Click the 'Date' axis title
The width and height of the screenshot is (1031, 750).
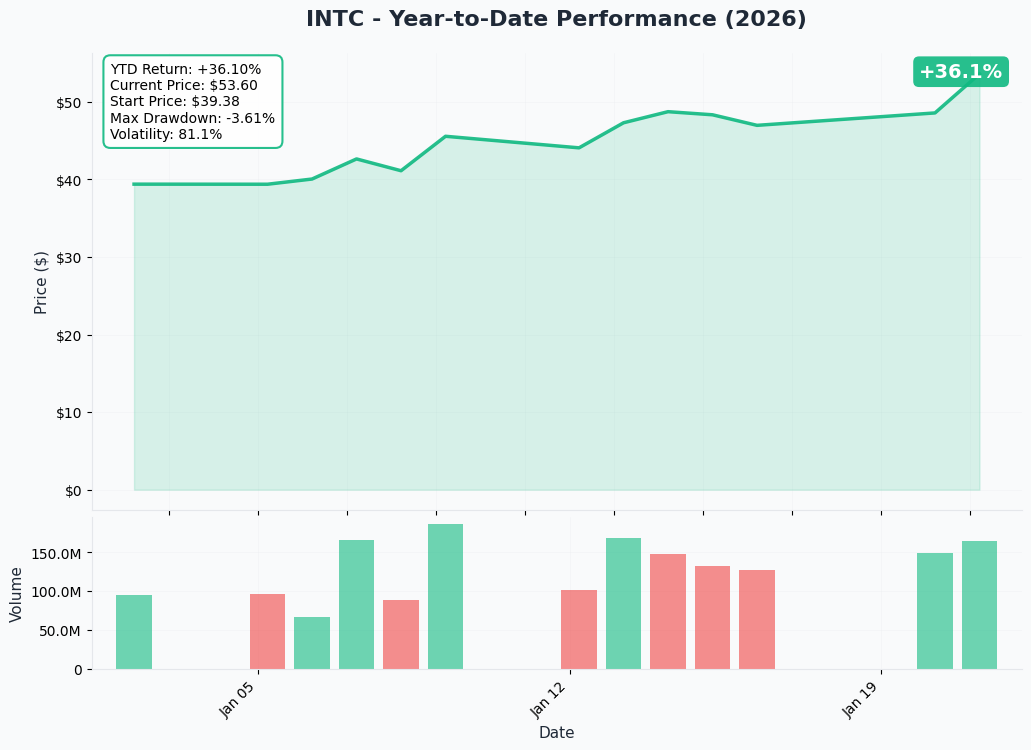556,732
